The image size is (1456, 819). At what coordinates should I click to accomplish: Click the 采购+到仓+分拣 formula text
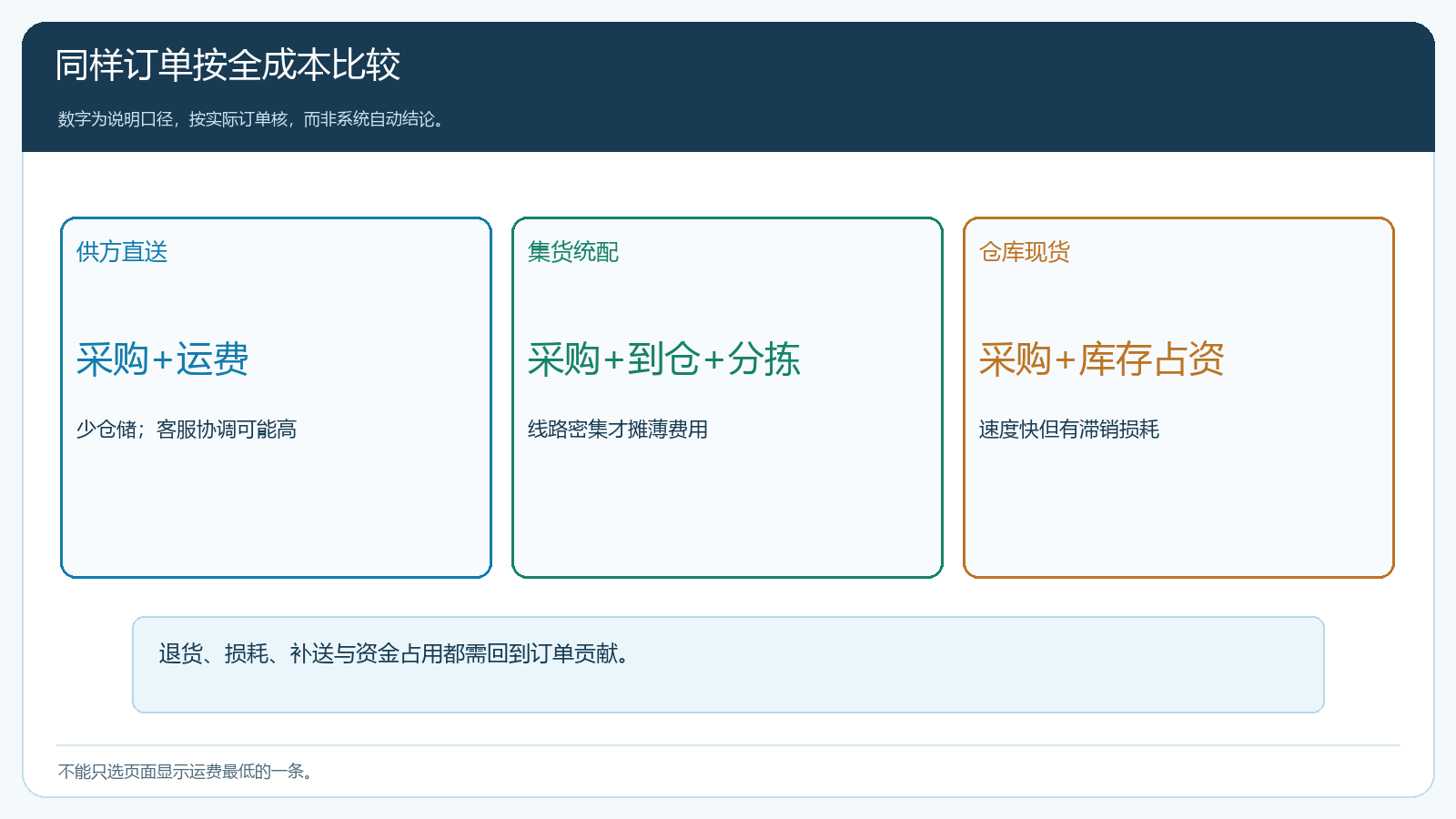tap(664, 359)
